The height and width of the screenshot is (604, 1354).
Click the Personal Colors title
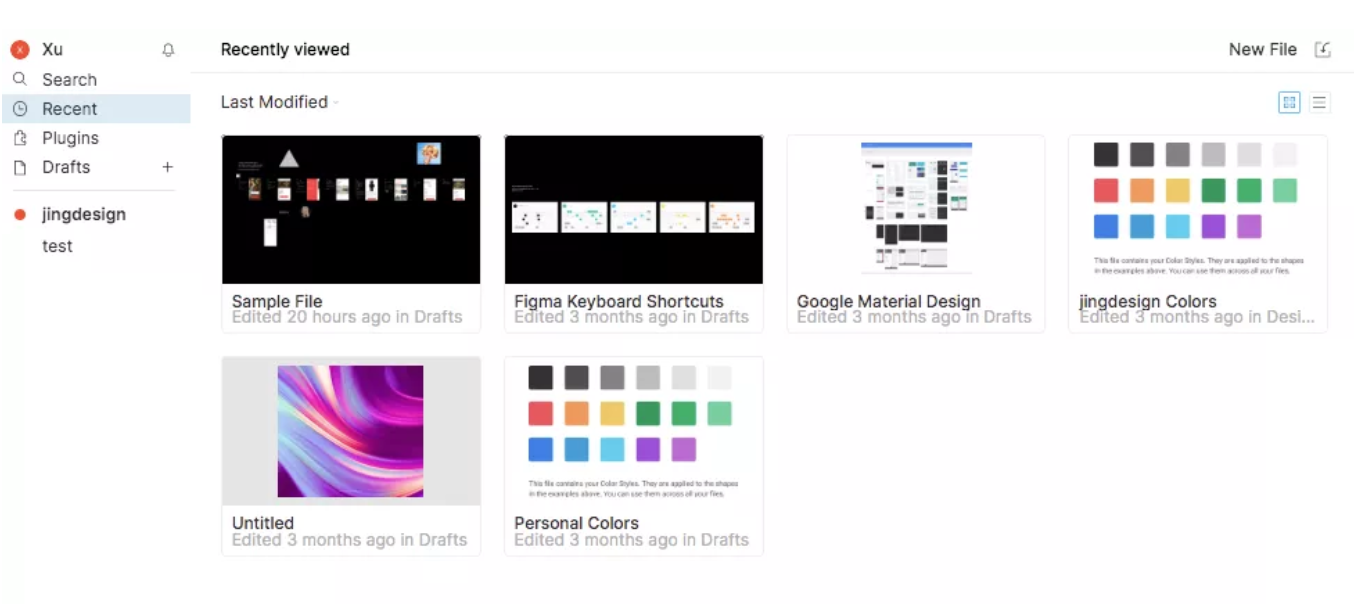click(576, 523)
